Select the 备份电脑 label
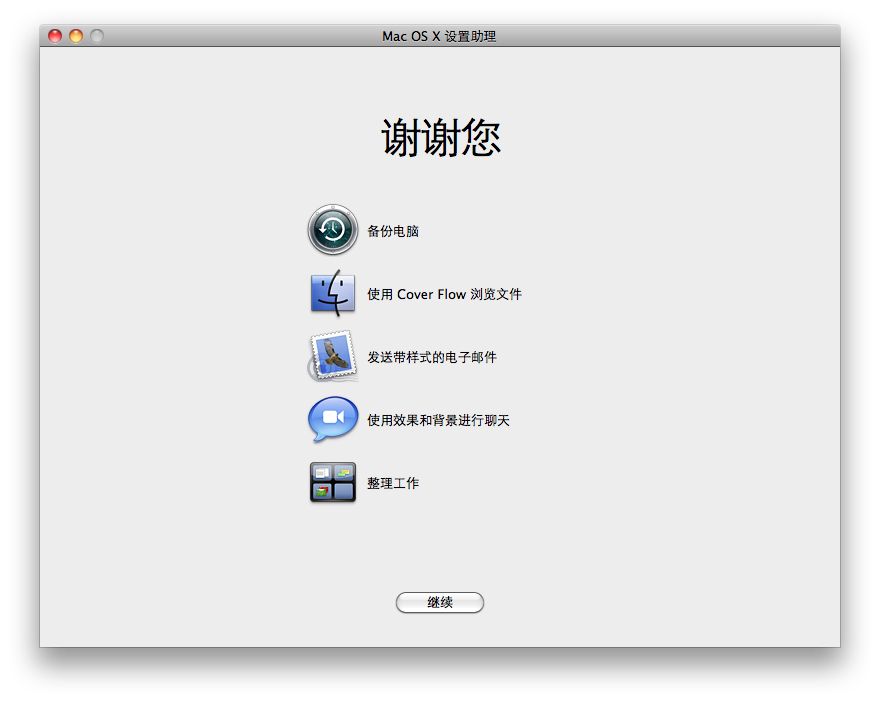 [x=393, y=231]
